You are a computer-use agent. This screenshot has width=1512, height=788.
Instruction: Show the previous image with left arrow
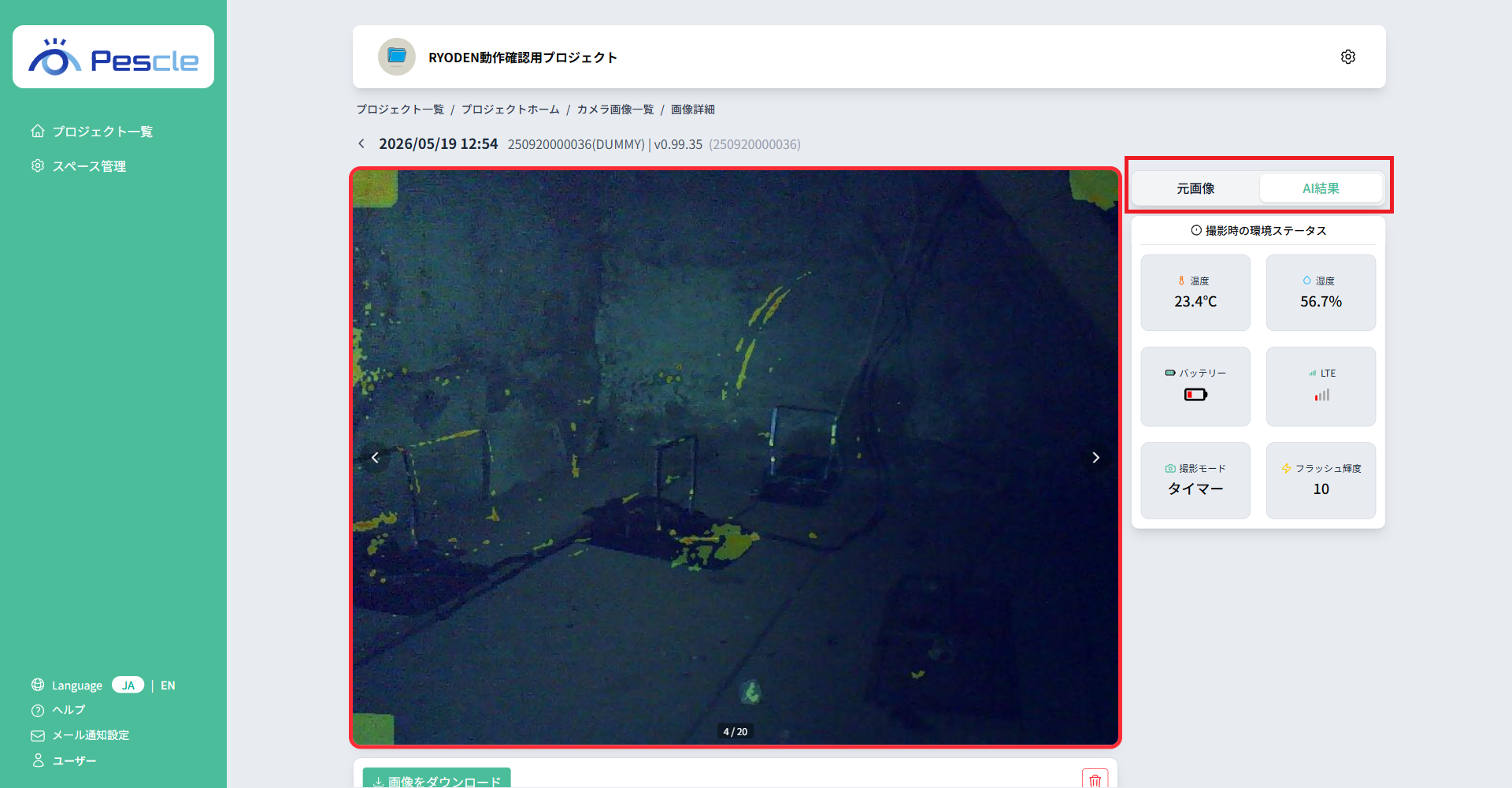tap(376, 457)
